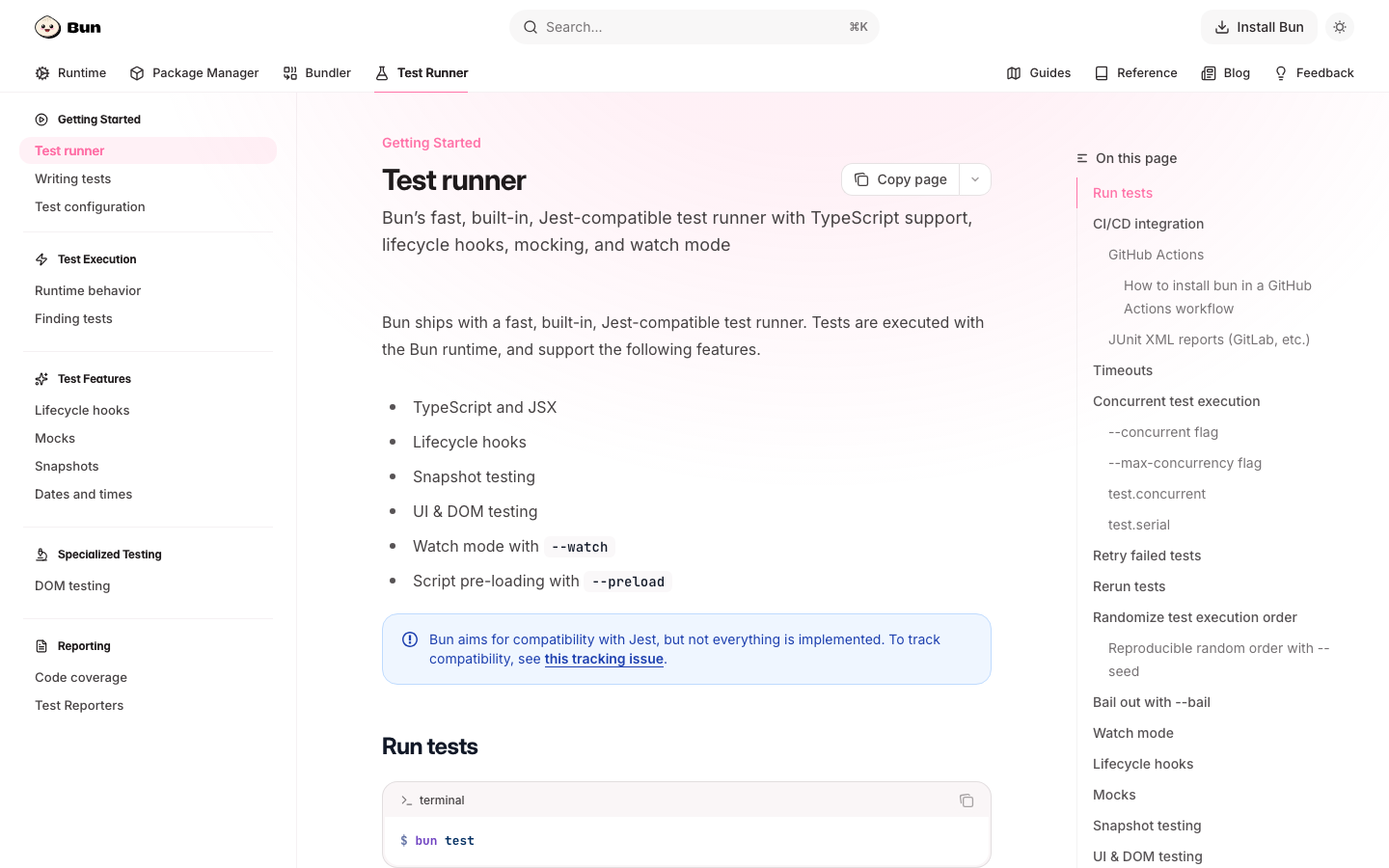The width and height of the screenshot is (1389, 868).
Task: Click the Feedback lightbulb icon
Action: (1281, 73)
